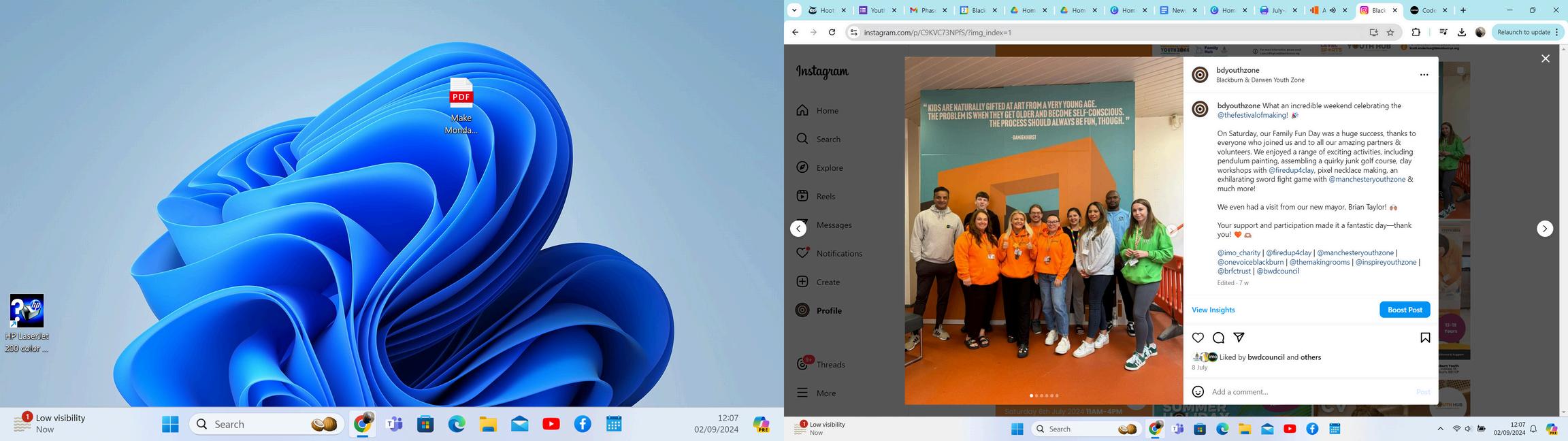Like the post with the heart icon
The height and width of the screenshot is (441, 1568).
pos(1198,338)
